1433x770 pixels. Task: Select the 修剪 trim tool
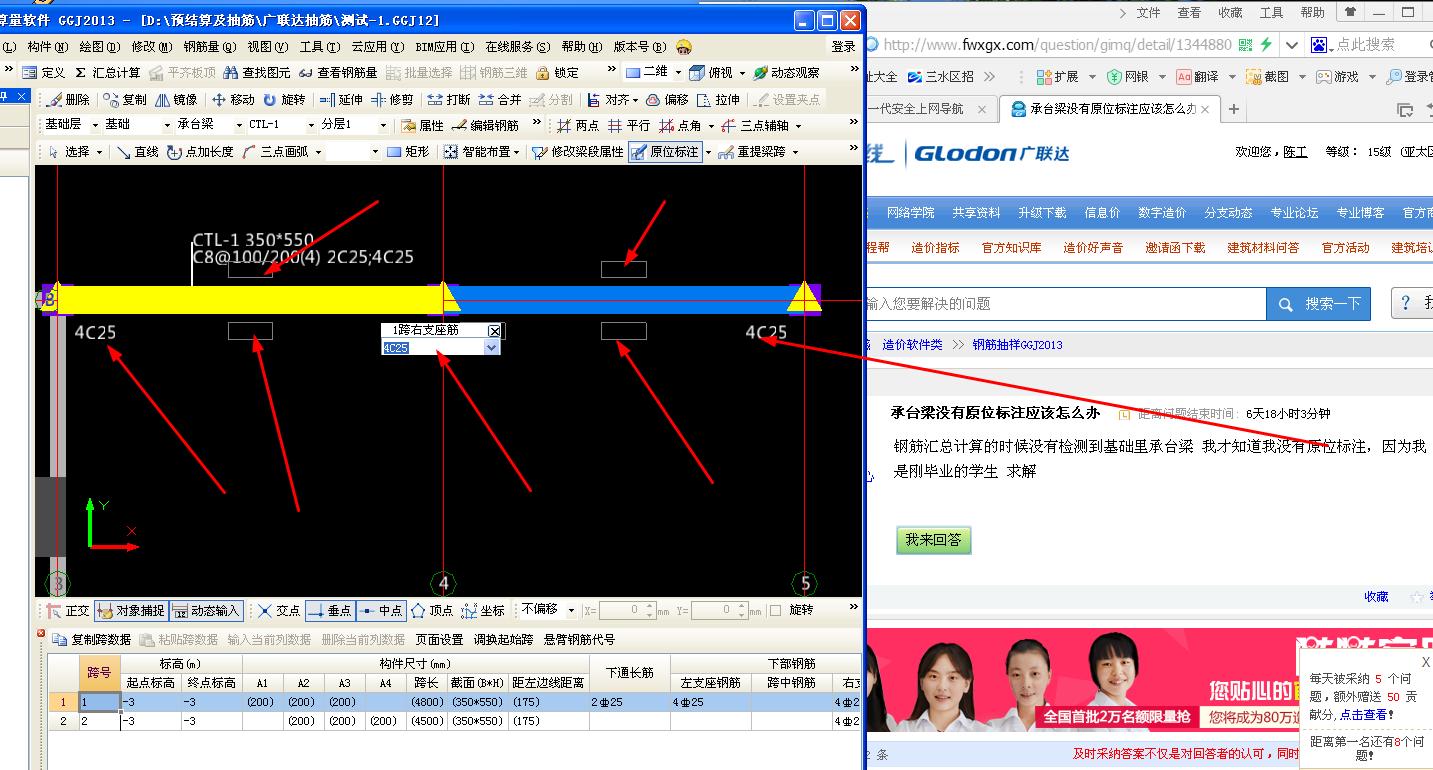tap(392, 100)
